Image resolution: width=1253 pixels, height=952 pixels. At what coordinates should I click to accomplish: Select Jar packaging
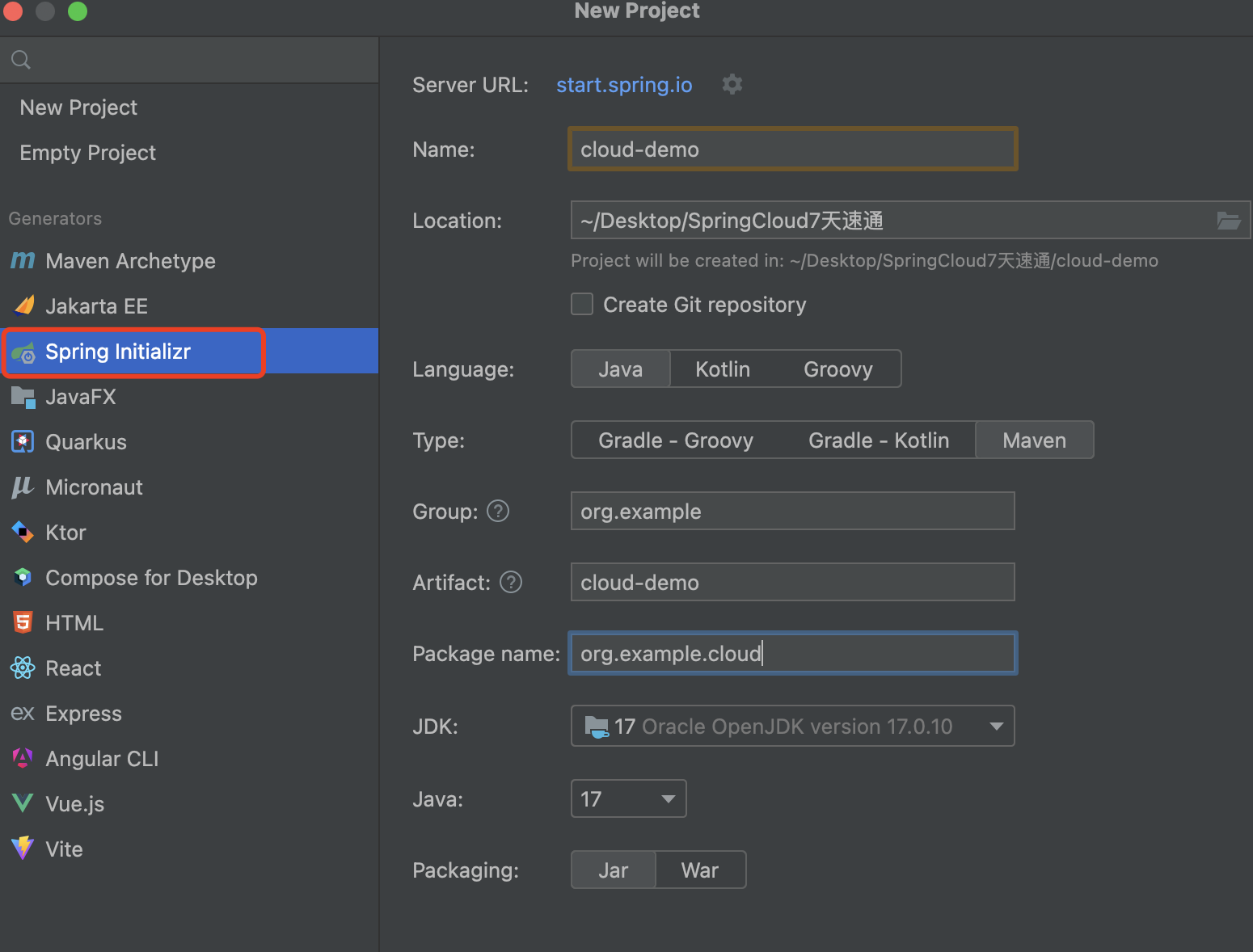(613, 870)
